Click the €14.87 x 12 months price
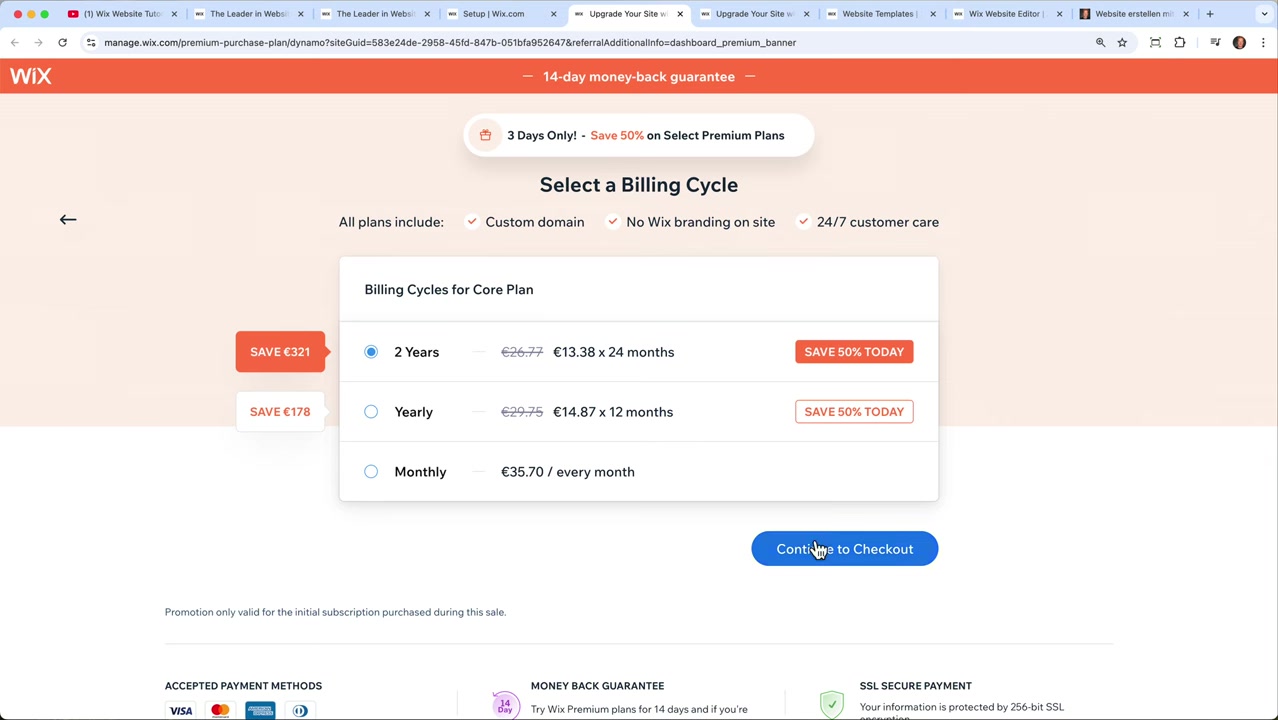The image size is (1278, 720). pyautogui.click(x=613, y=412)
